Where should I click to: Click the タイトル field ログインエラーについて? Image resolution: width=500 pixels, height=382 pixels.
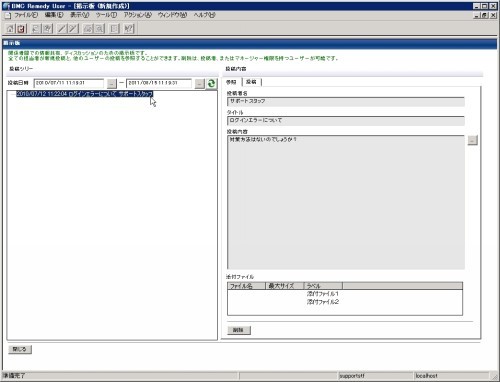click(x=346, y=121)
